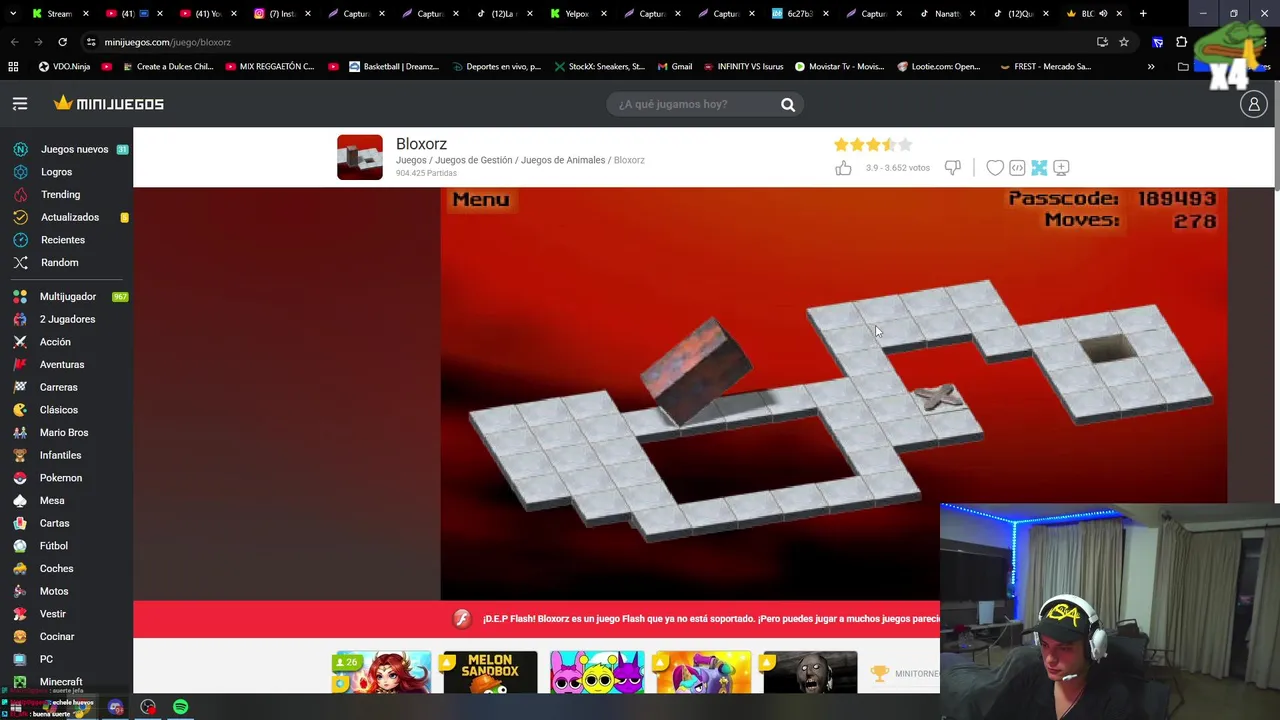Open the Infantiles category
Viewport: 1280px width, 720px height.
60,455
